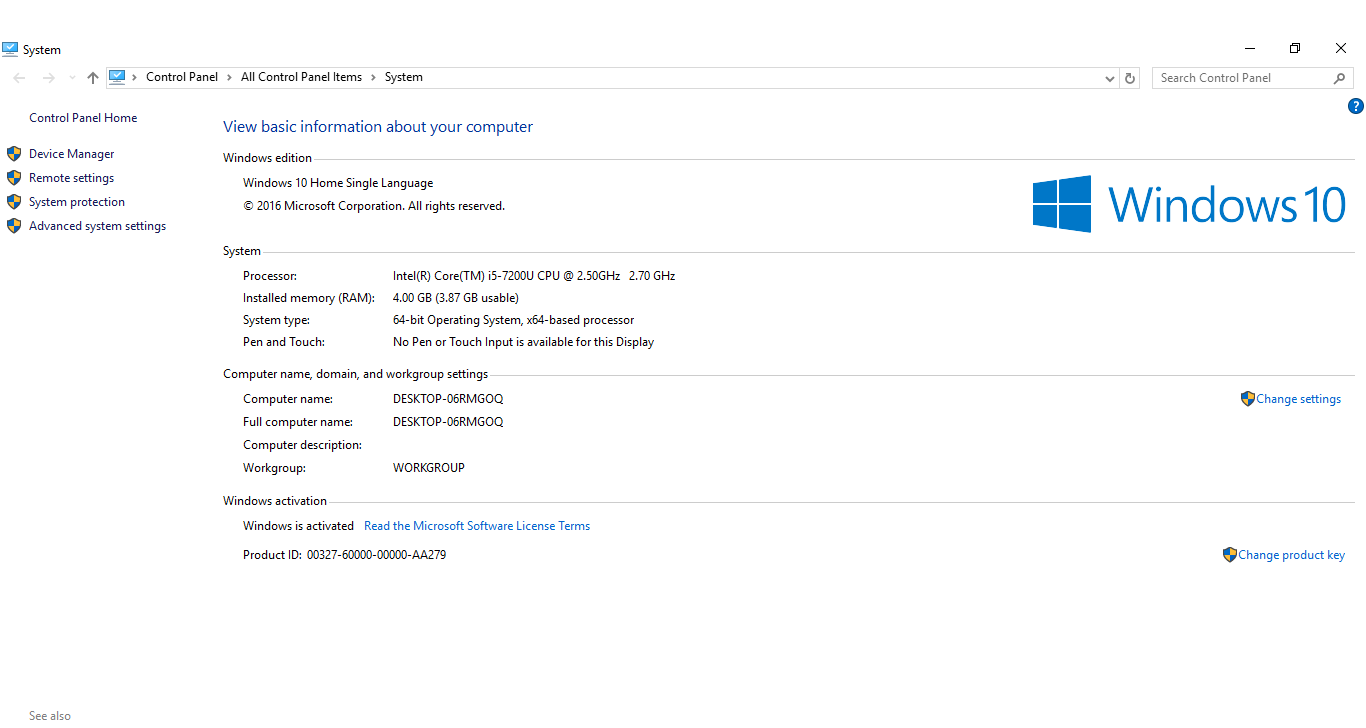1366x728 pixels.
Task: Open the recent locations dropdown arrow
Action: click(72, 78)
